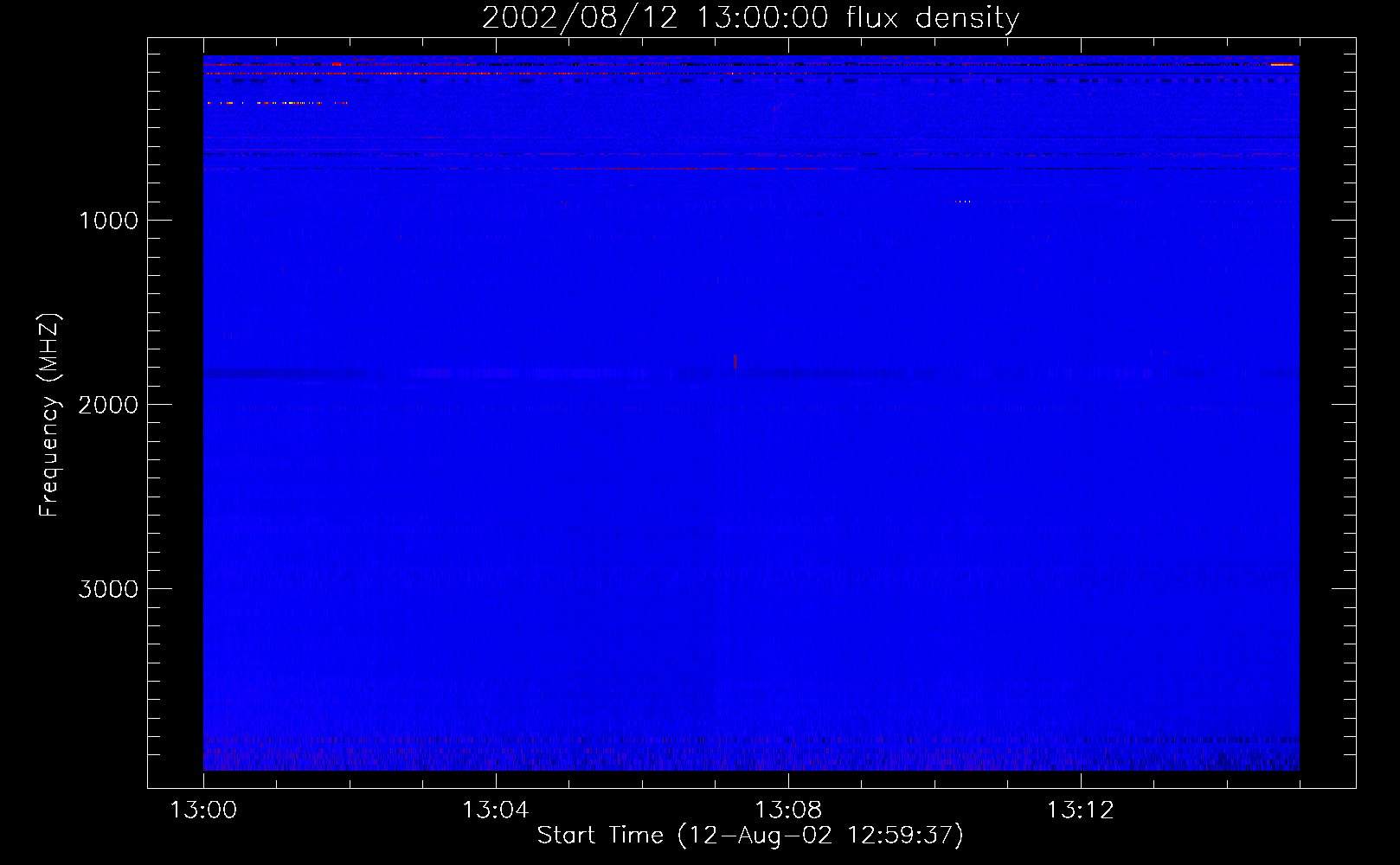Image resolution: width=1400 pixels, height=865 pixels.
Task: Click the "Frequency (MHZ)" axis label
Action: point(49,415)
